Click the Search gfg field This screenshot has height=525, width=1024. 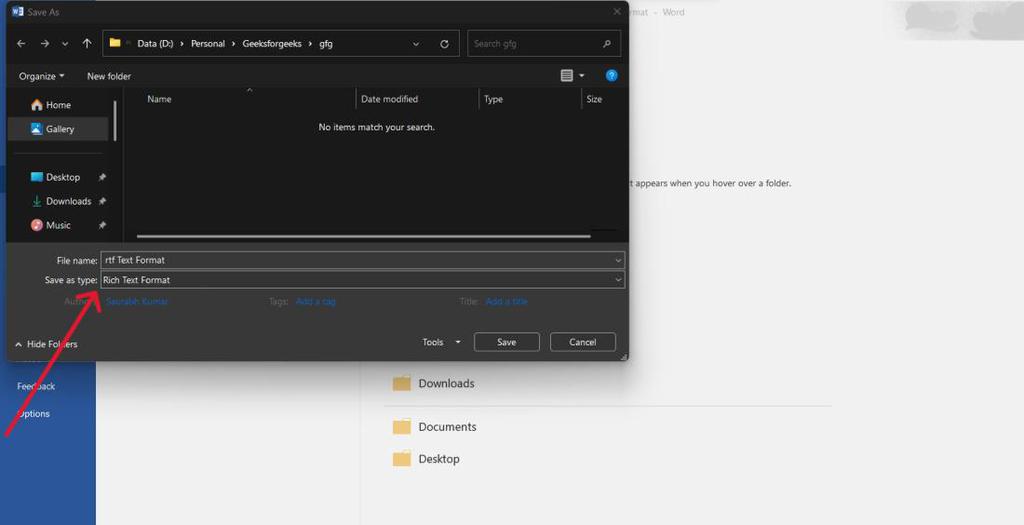tap(543, 44)
